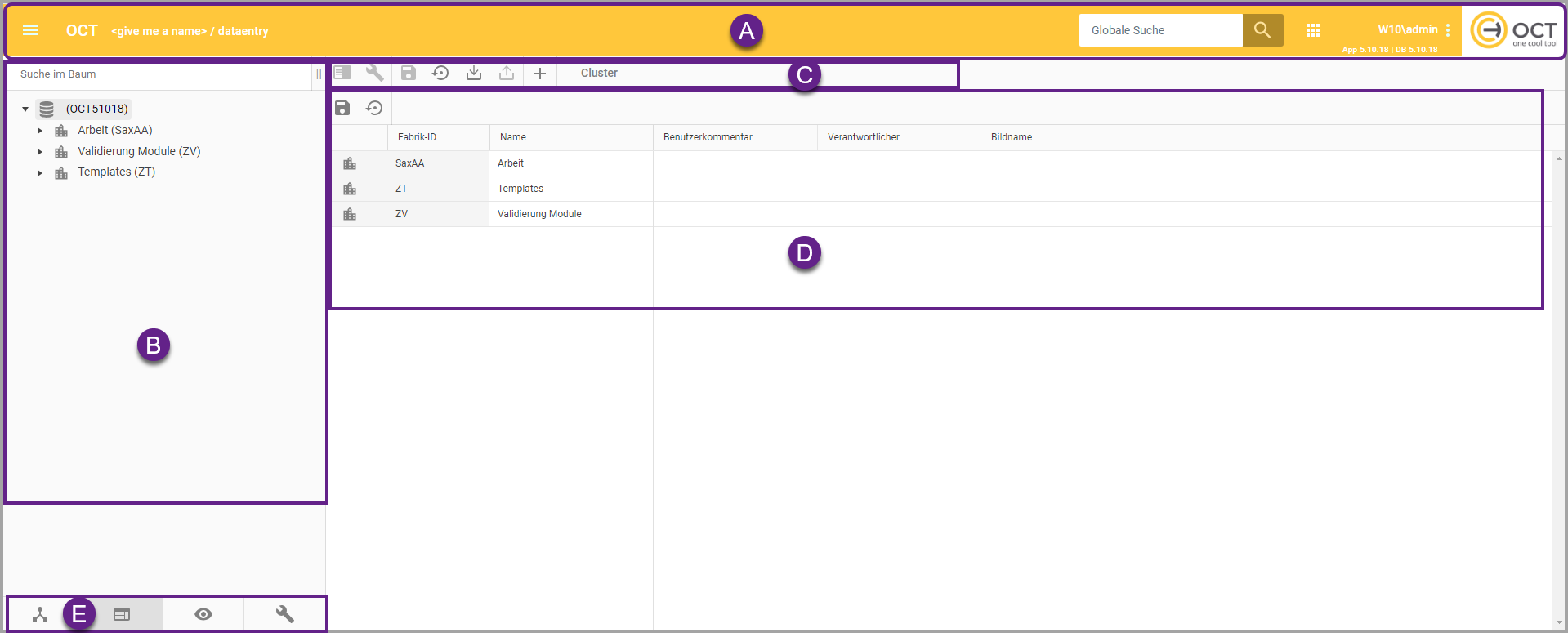
Task: Add a new entry with plus icon
Action: [x=540, y=74]
